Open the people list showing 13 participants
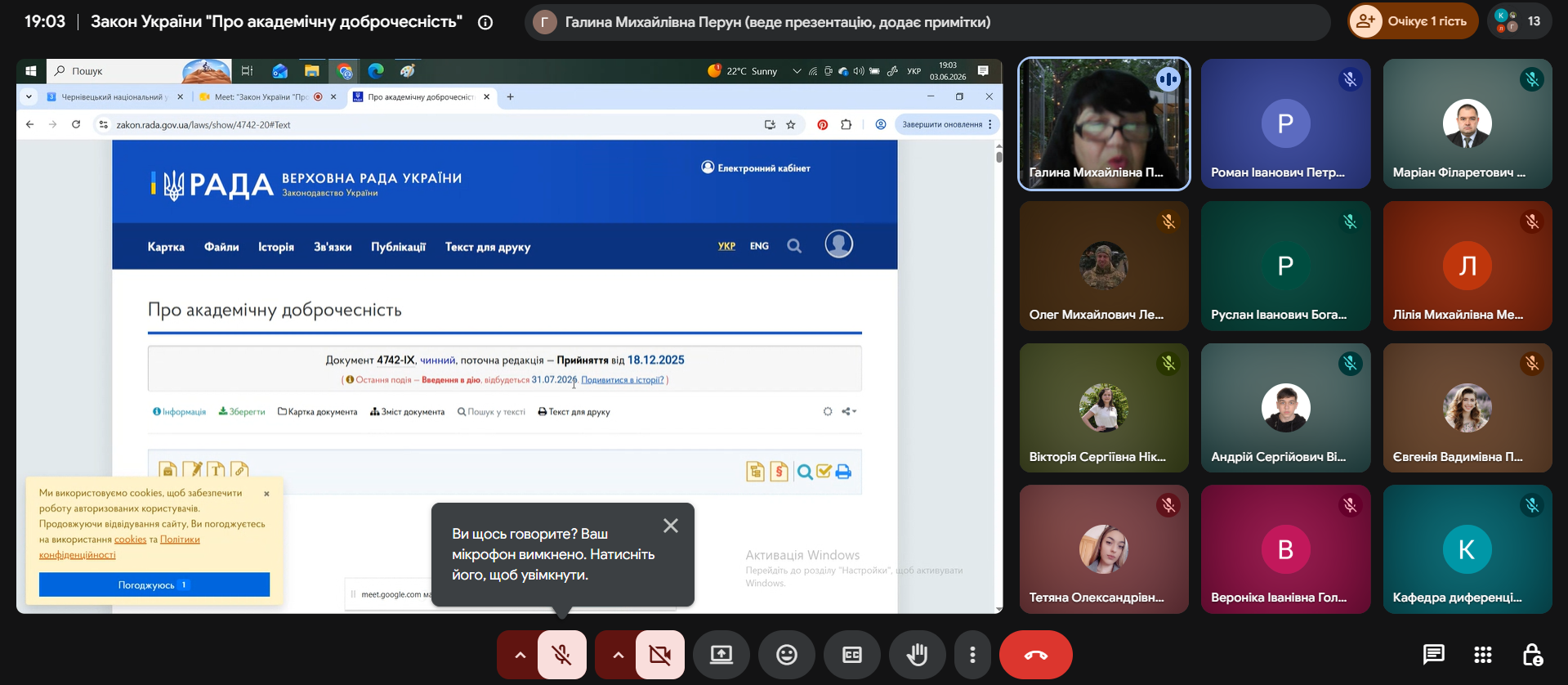This screenshot has width=1568, height=685. 1520,21
